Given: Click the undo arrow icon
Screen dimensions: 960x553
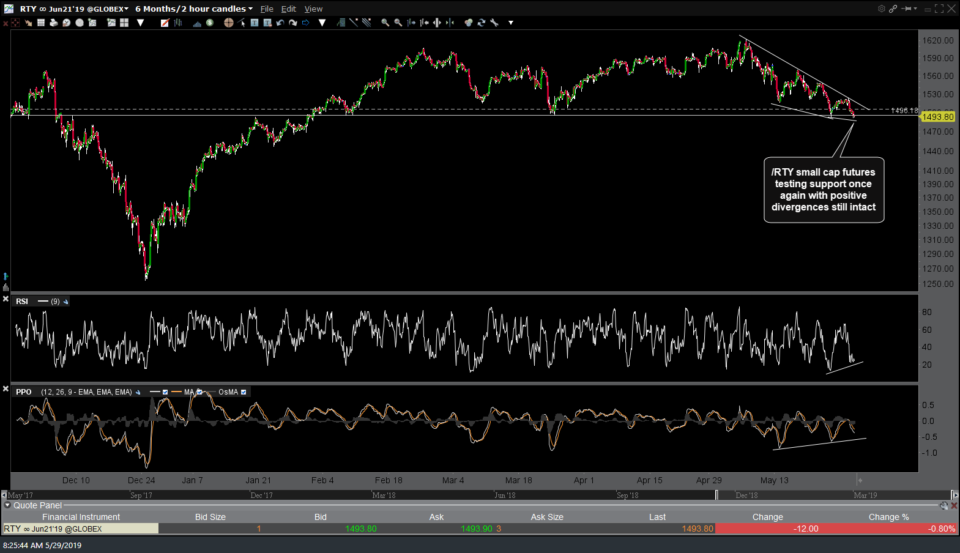Looking at the screenshot, I should point(280,23).
